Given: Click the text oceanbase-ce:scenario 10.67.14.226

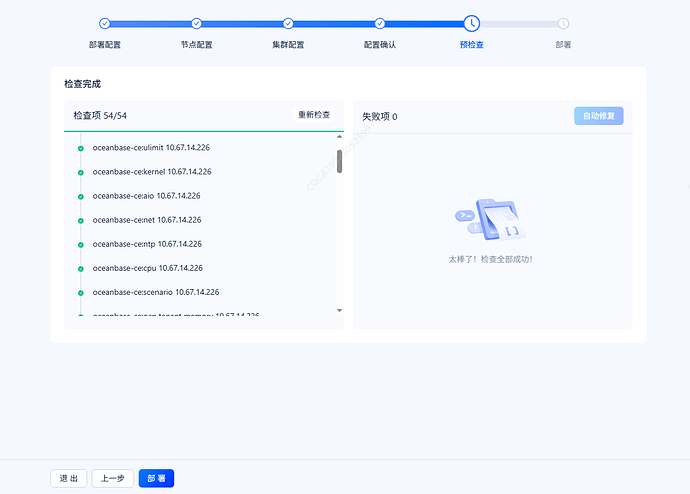Looking at the screenshot, I should (156, 292).
